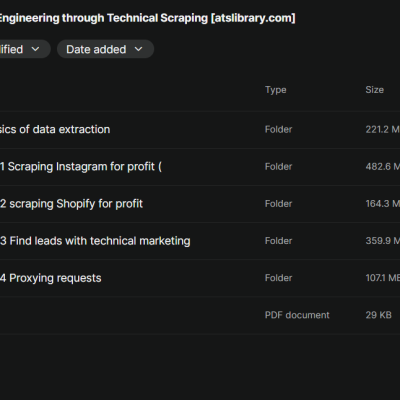Select the PDF document type cell

[x=297, y=315]
